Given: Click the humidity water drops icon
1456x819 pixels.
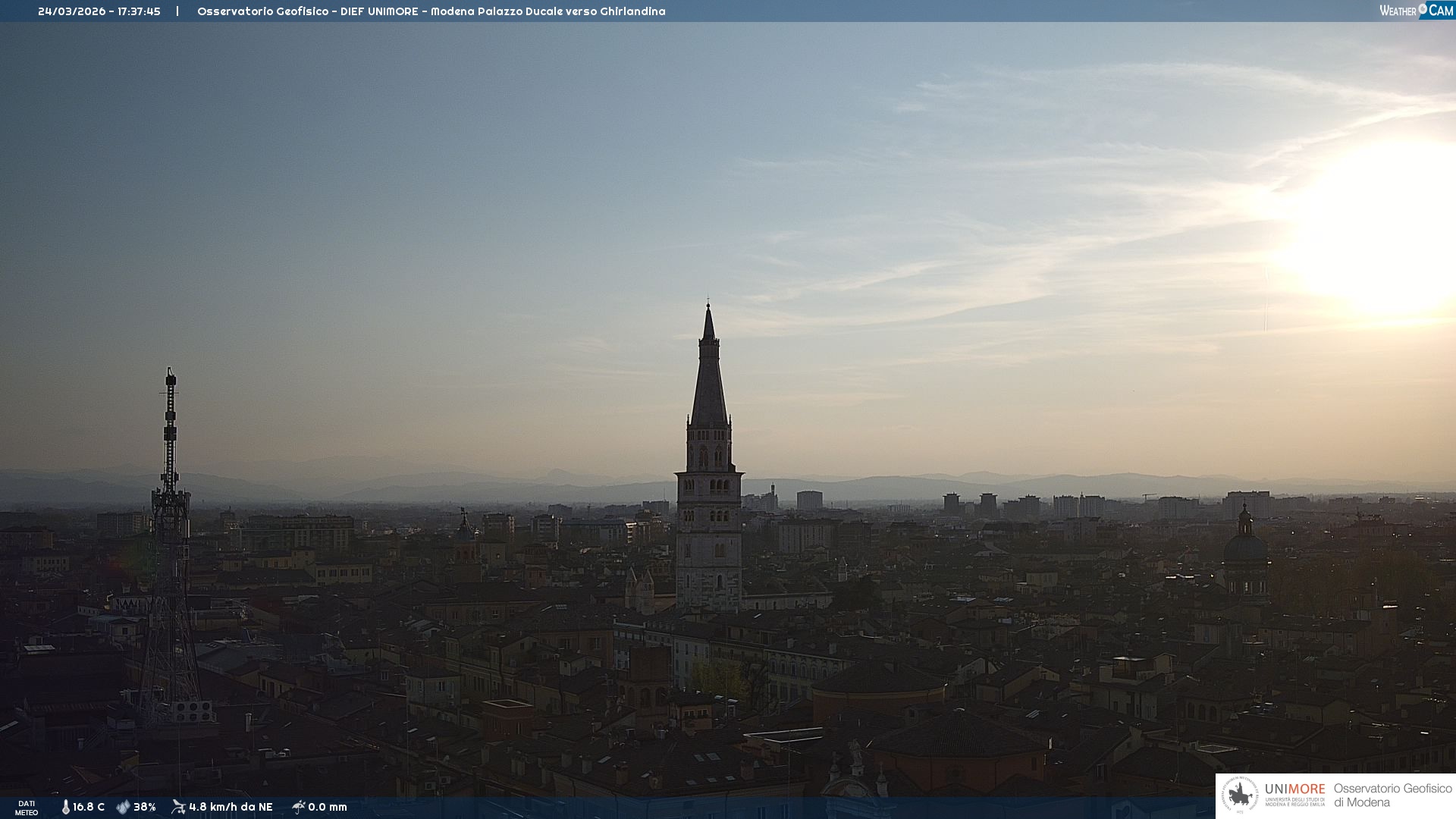Looking at the screenshot, I should coord(123,807).
